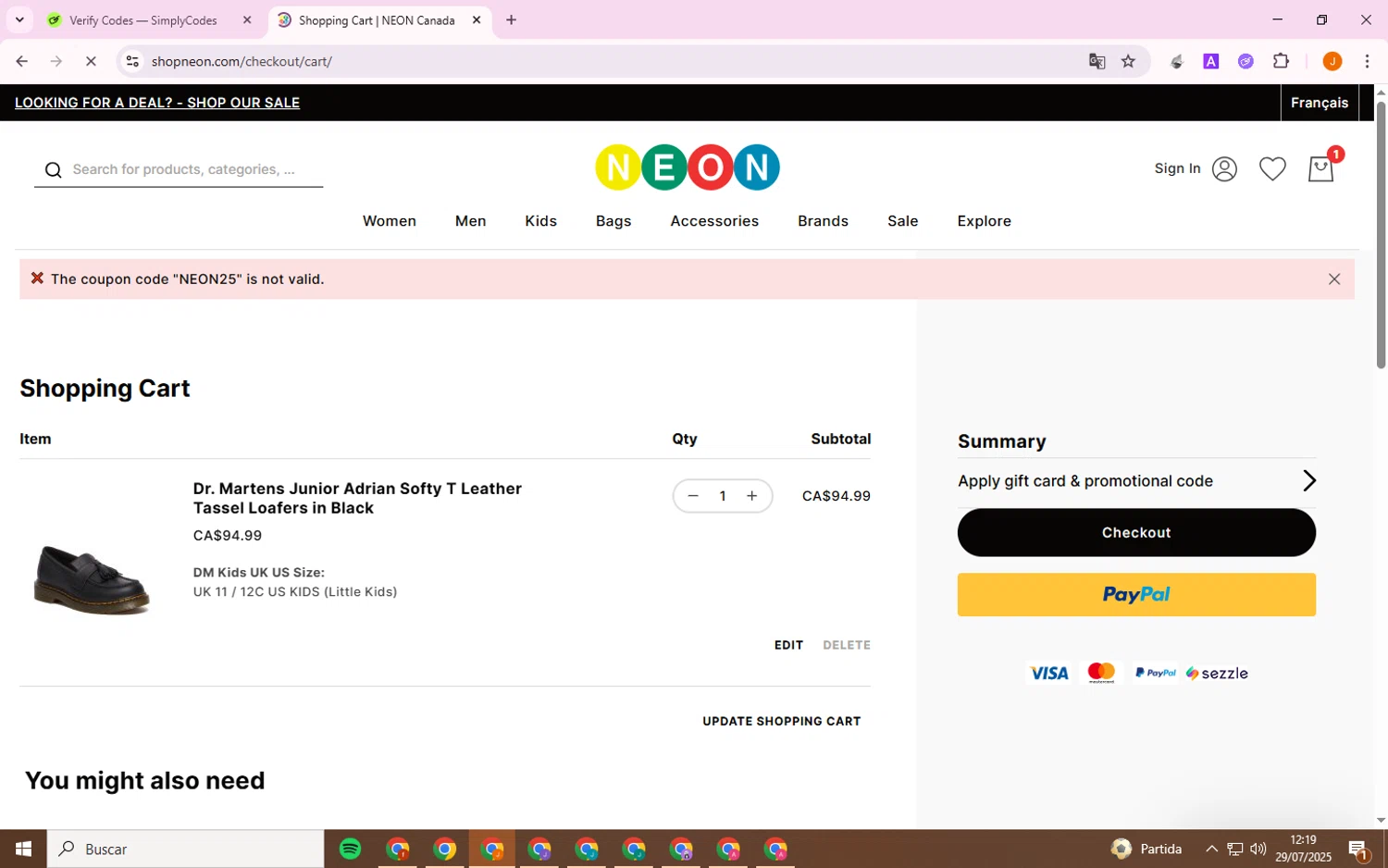The width and height of the screenshot is (1388, 868).
Task: Open the Women menu
Action: (x=390, y=221)
